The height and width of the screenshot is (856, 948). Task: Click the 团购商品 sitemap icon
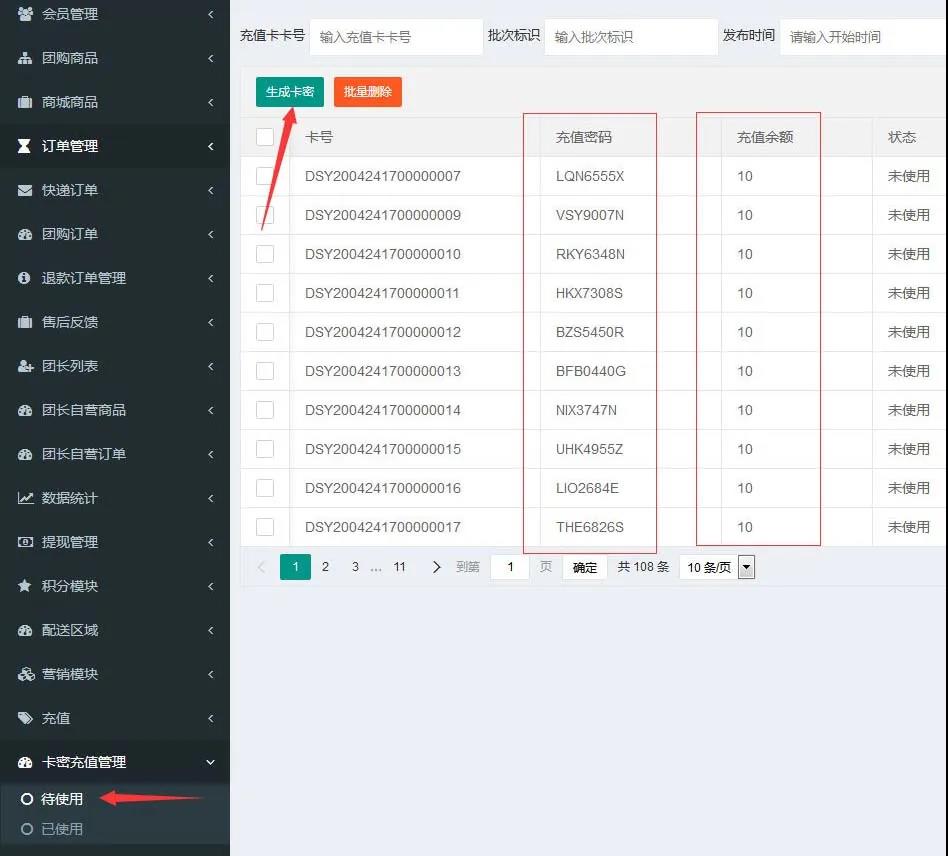point(25,58)
